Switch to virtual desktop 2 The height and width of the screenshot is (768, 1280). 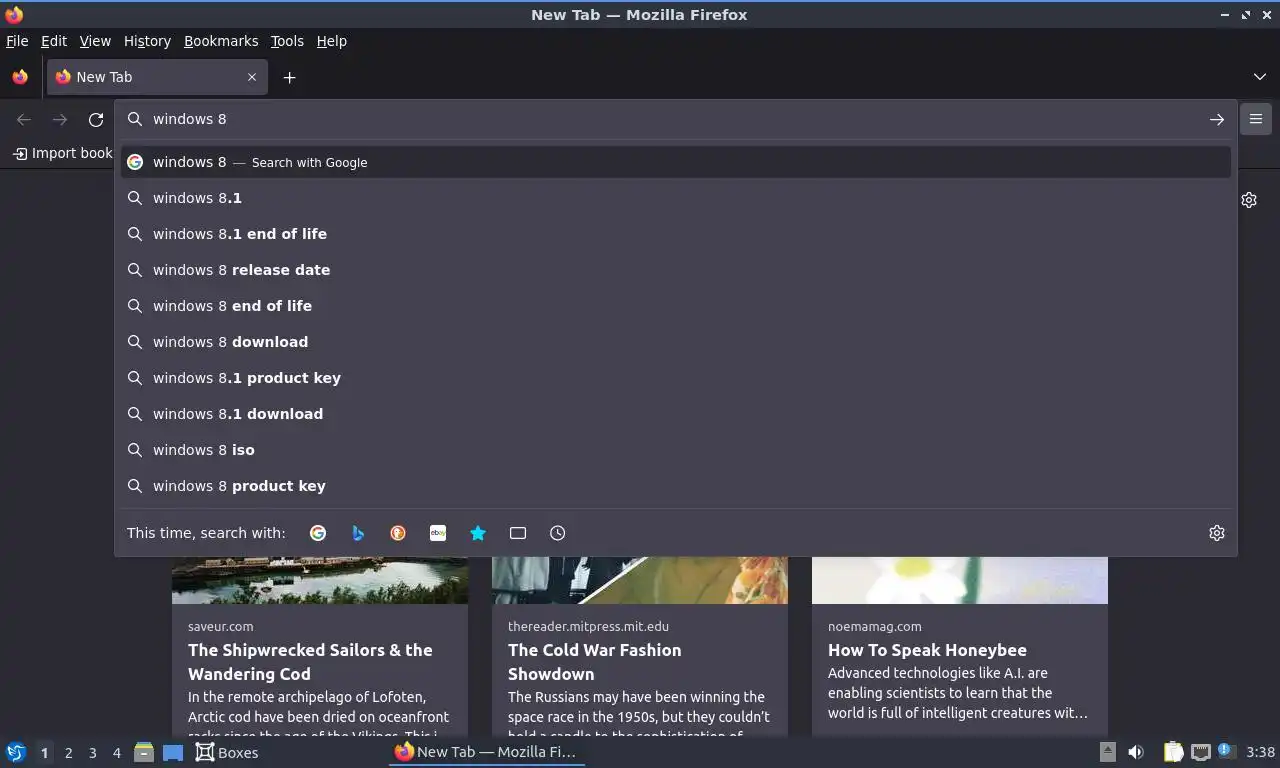tap(68, 753)
